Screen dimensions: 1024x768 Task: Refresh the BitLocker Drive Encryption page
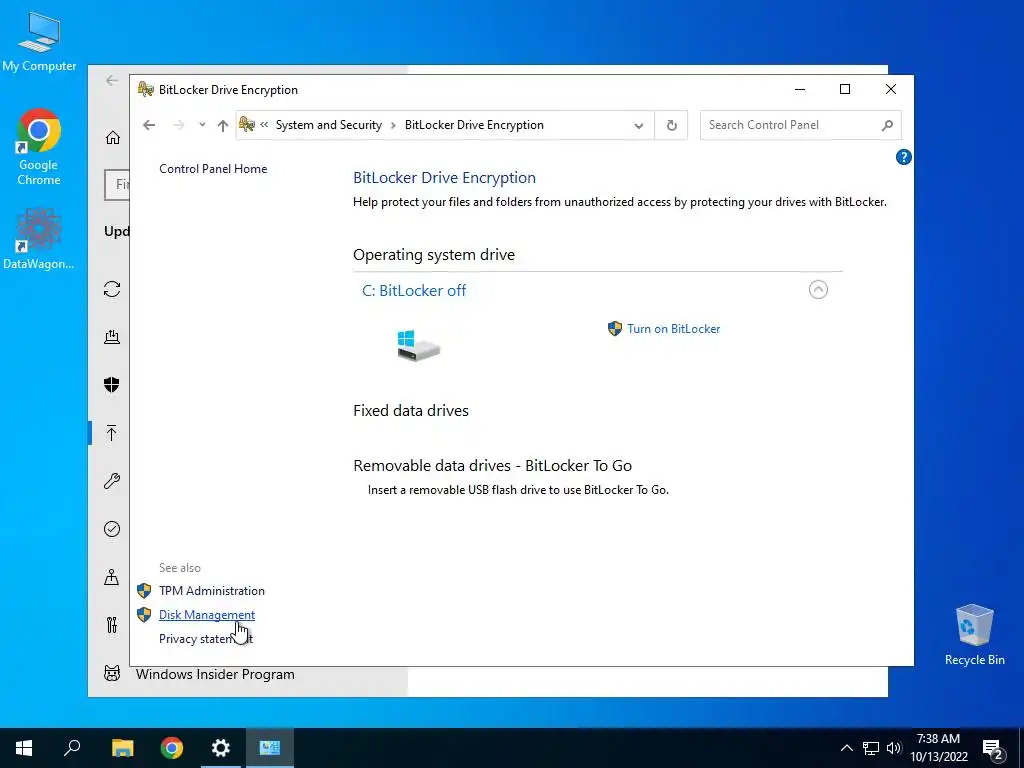[671, 125]
